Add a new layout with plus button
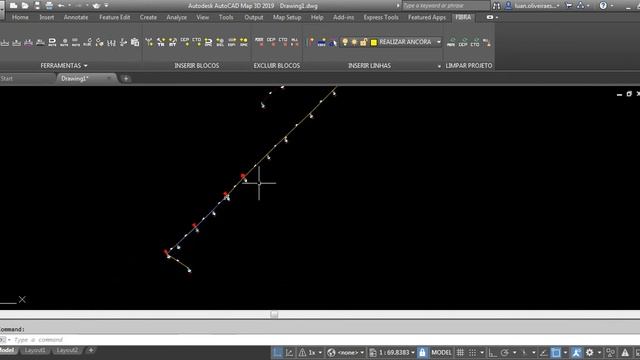This screenshot has width=640, height=360. click(91, 350)
